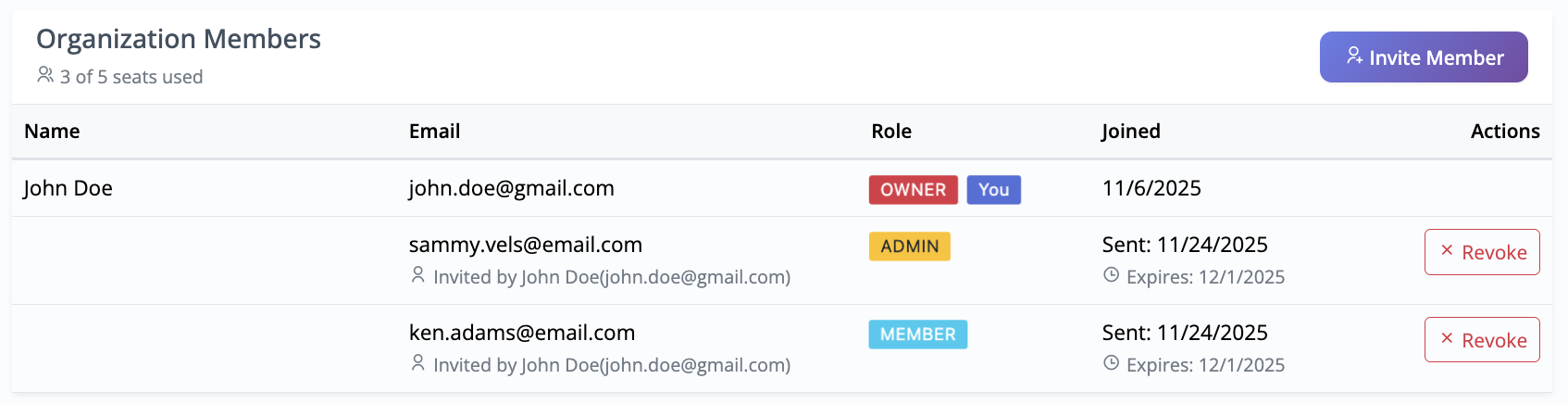Click the Role column header
Screen dimensions: 1568x404
coord(891,132)
